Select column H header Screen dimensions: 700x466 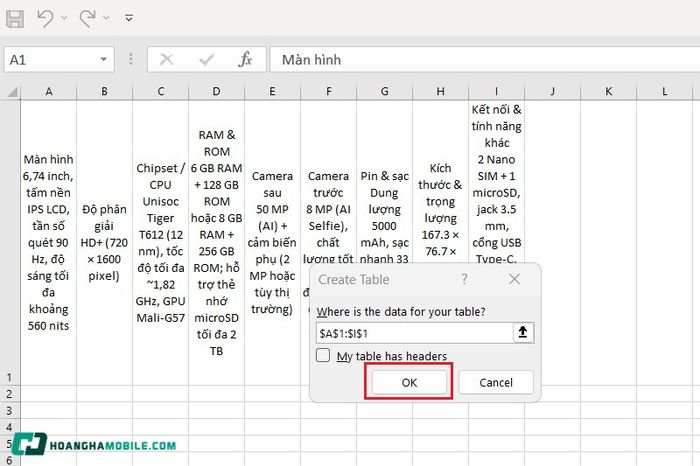(x=441, y=92)
